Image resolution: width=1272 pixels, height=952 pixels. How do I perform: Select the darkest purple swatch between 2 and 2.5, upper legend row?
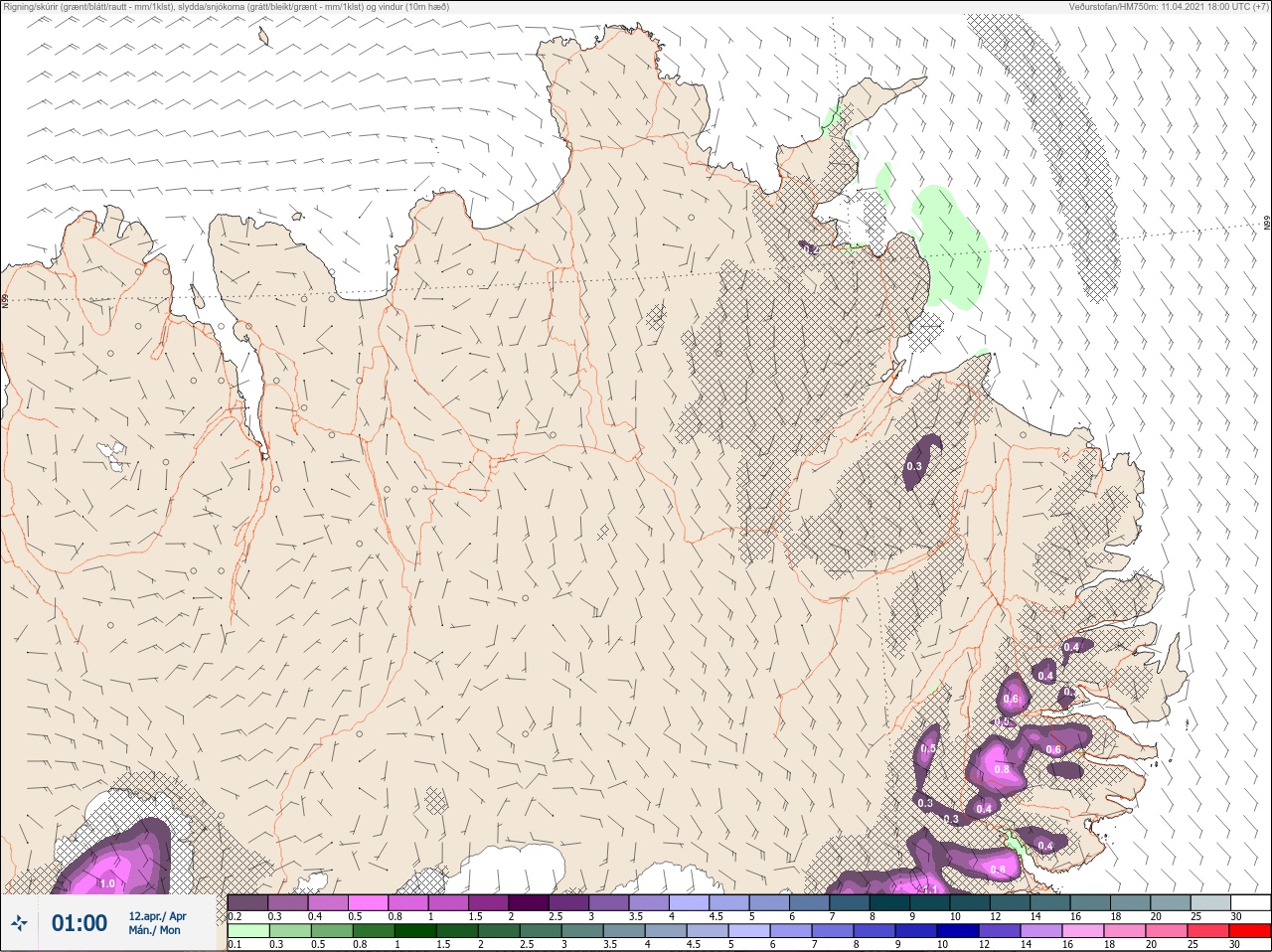[530, 903]
